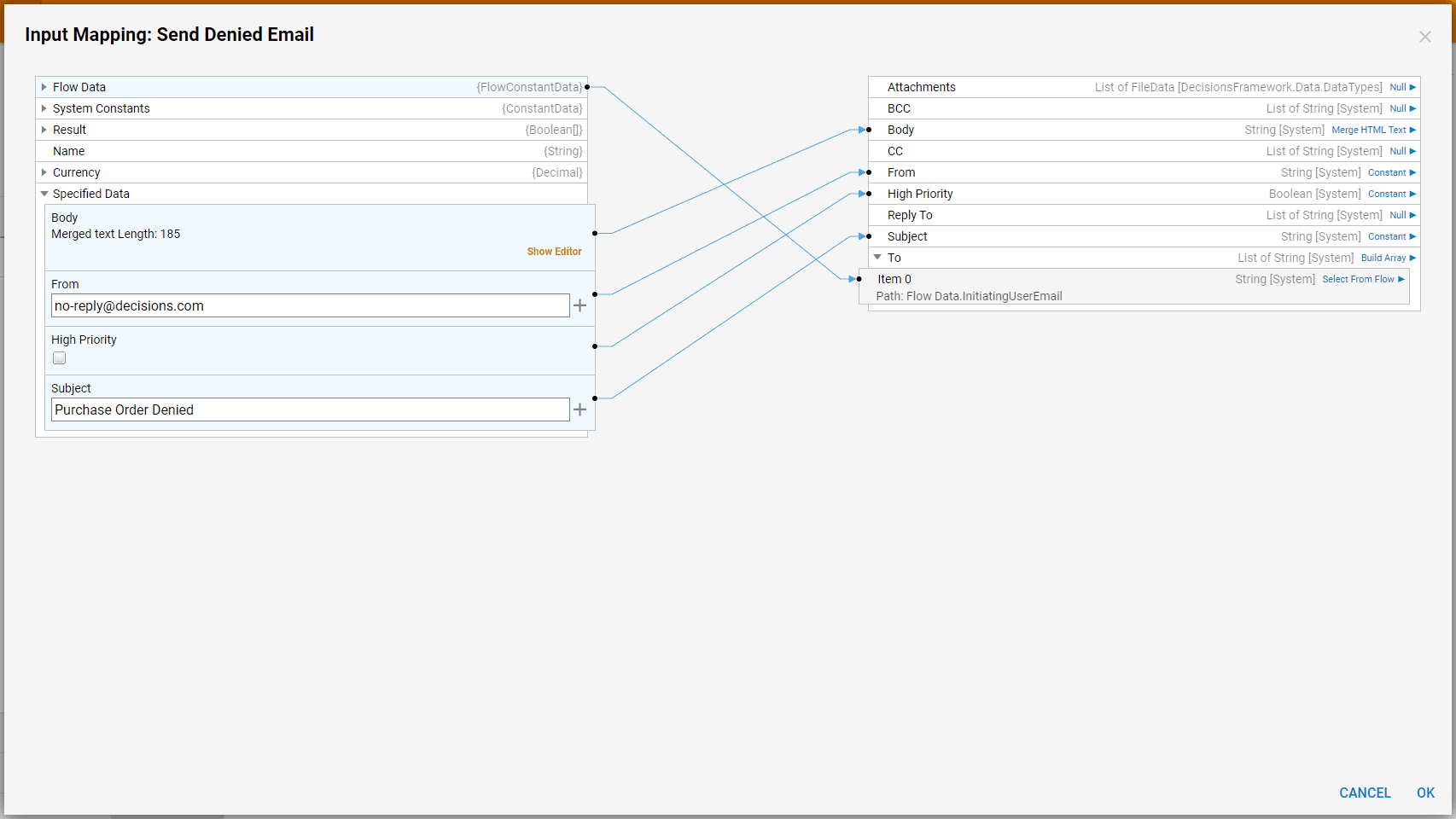Click Show Editor link for Body
1456x819 pixels.
[554, 252]
